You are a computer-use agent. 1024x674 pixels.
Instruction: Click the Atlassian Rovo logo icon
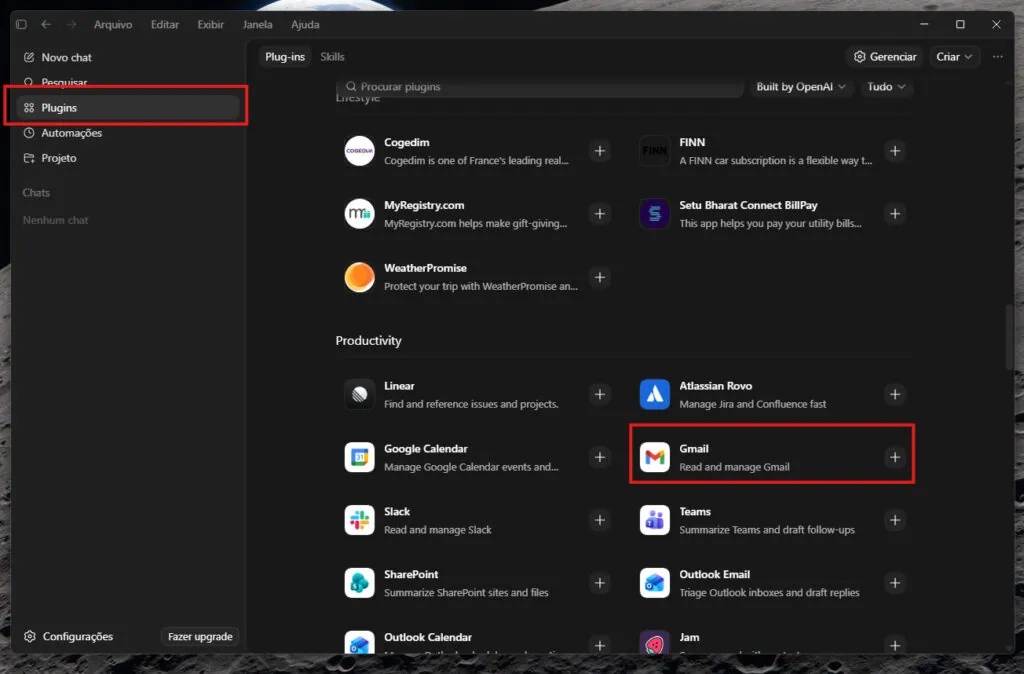pyautogui.click(x=654, y=394)
